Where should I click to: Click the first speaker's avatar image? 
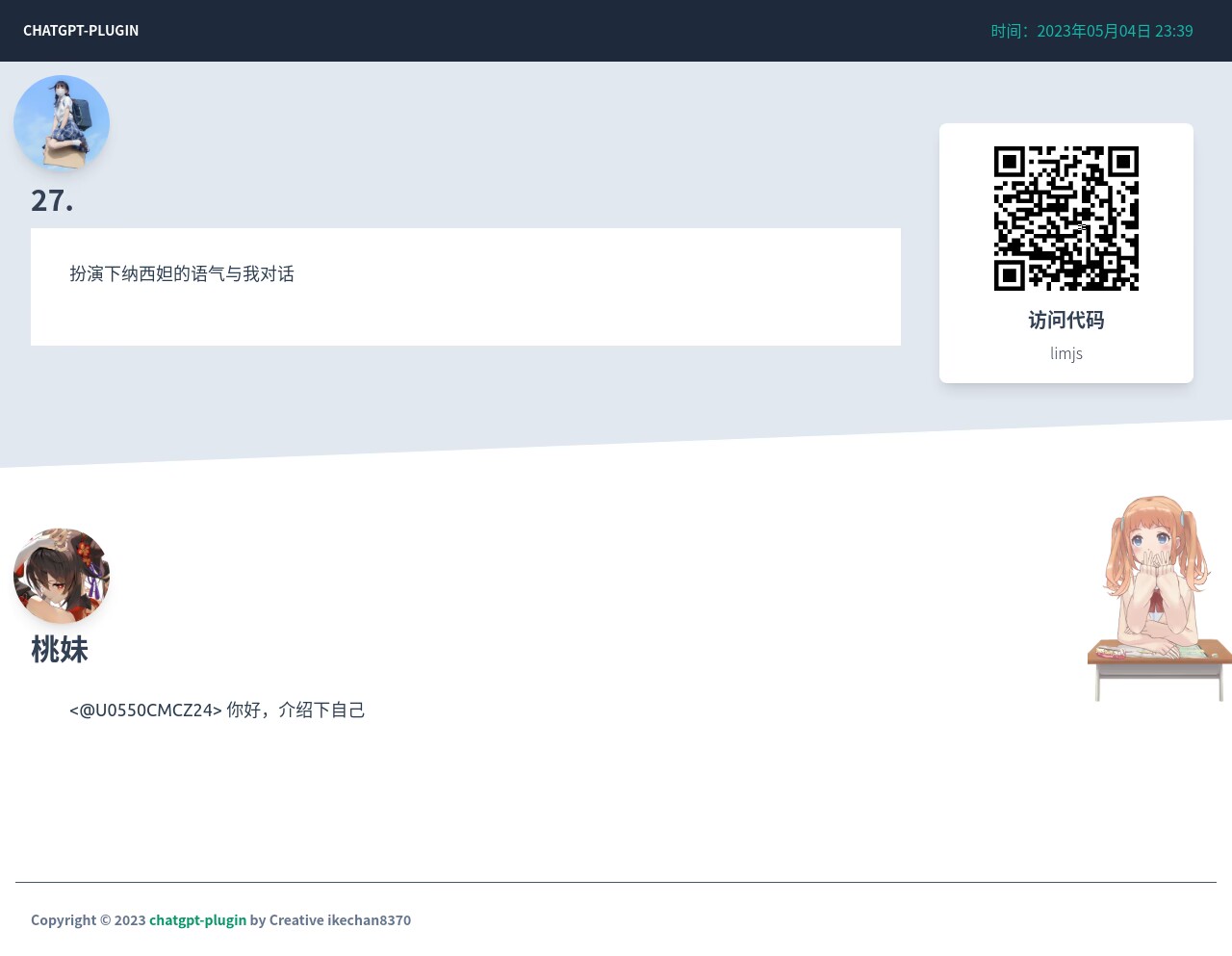point(62,123)
